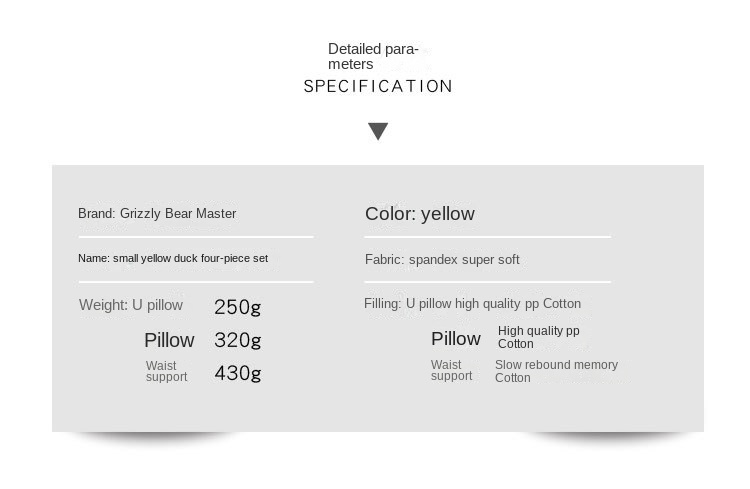Click the 430g weight value
Screen dimensions: 750x489
click(x=238, y=373)
